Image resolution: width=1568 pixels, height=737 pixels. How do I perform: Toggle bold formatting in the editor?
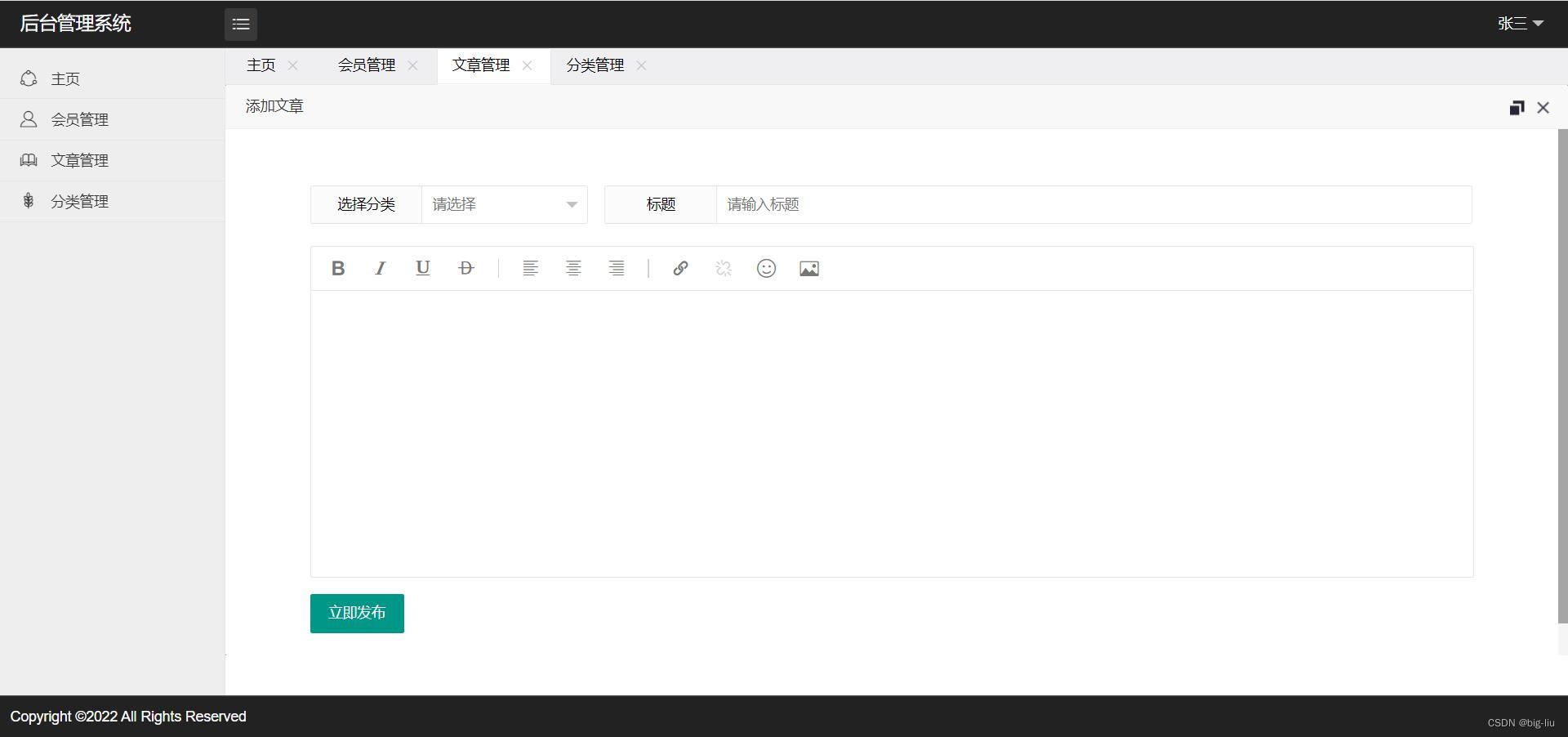click(x=338, y=268)
